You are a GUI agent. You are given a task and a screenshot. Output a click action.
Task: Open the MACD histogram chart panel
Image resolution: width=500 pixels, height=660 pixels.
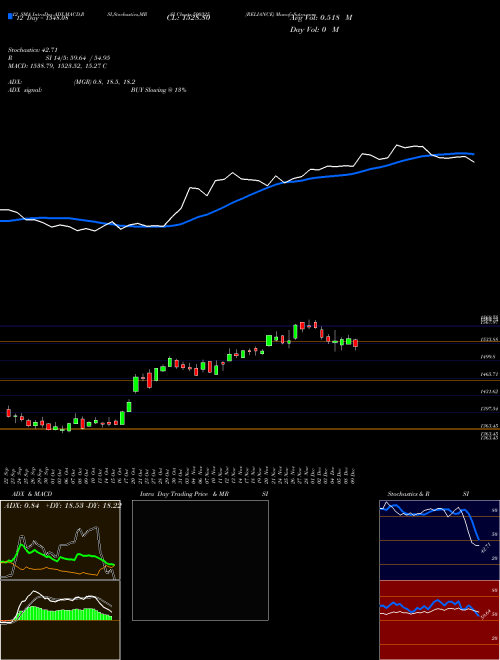point(60,620)
